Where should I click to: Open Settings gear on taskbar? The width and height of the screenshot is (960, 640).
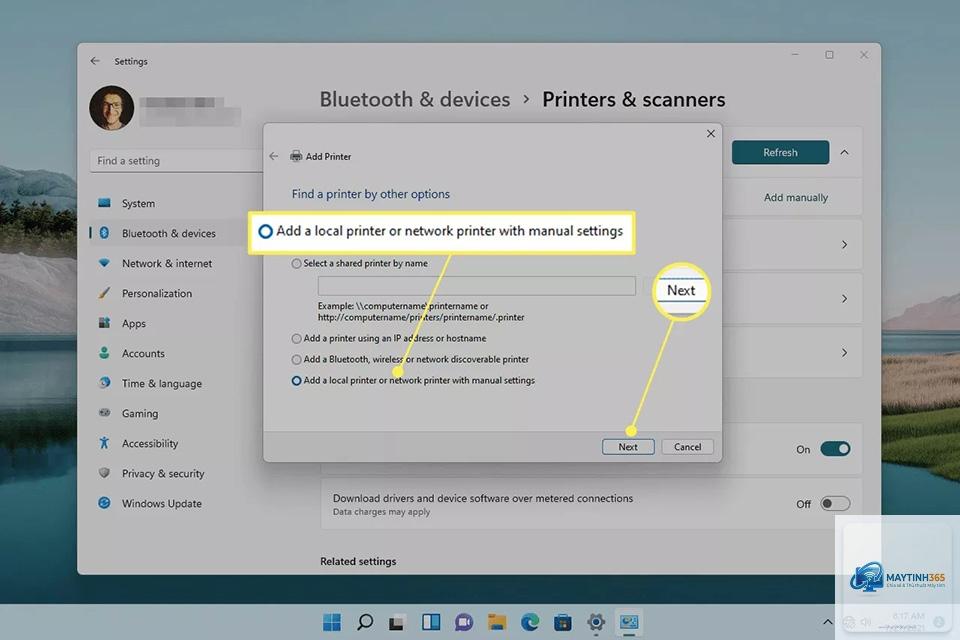click(x=596, y=622)
